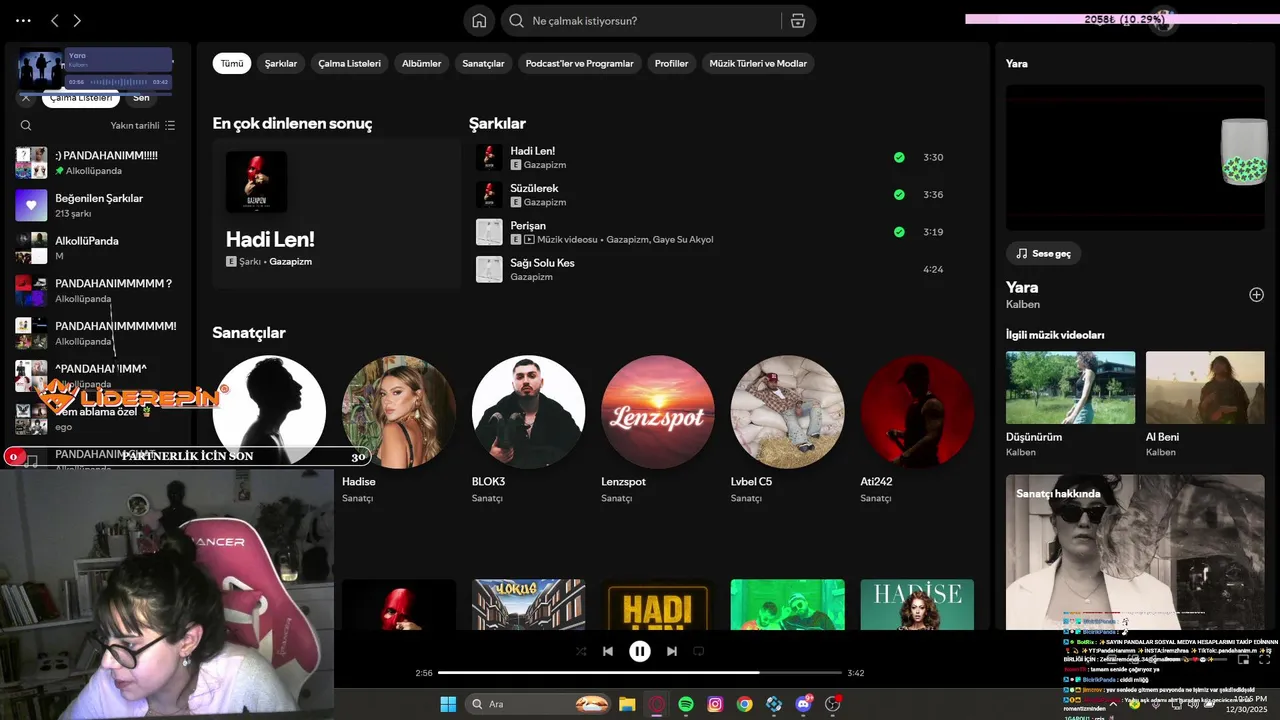Open the HADISE album tile
This screenshot has height=720, width=1280.
917,604
